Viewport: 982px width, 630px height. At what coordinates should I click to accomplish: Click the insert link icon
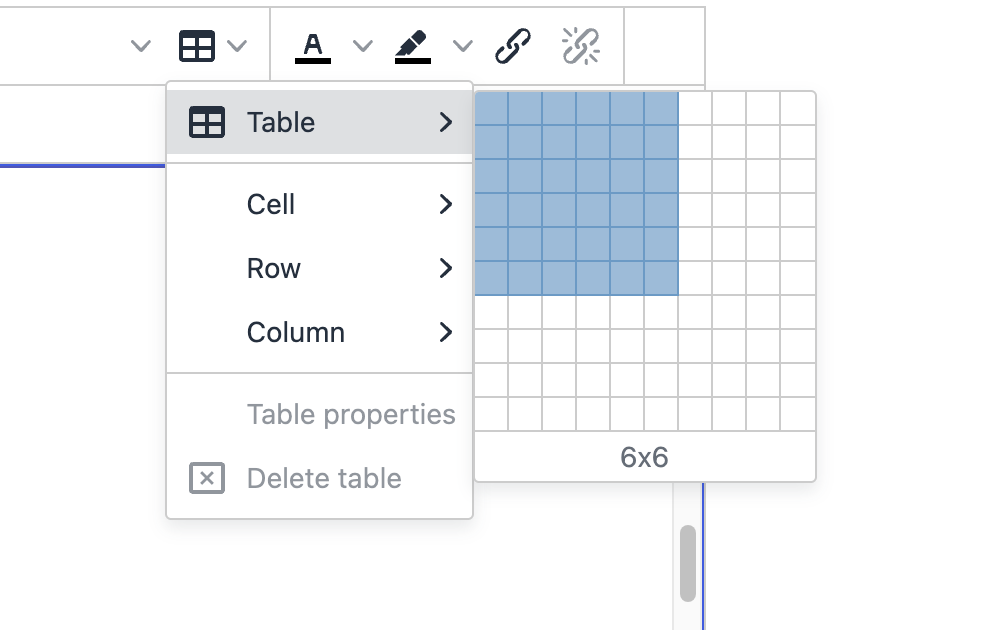513,46
